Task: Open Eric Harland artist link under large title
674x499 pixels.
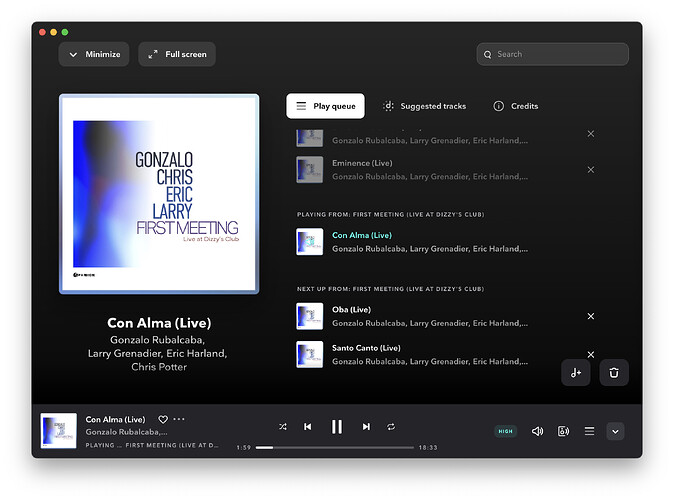Action: [196, 353]
